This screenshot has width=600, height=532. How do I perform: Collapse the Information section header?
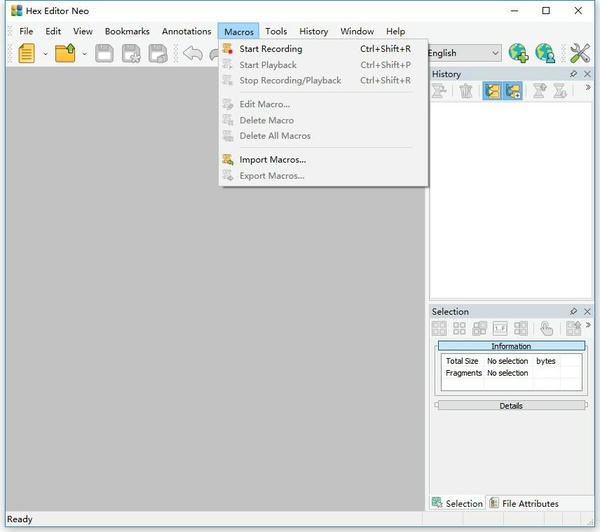[x=511, y=346]
